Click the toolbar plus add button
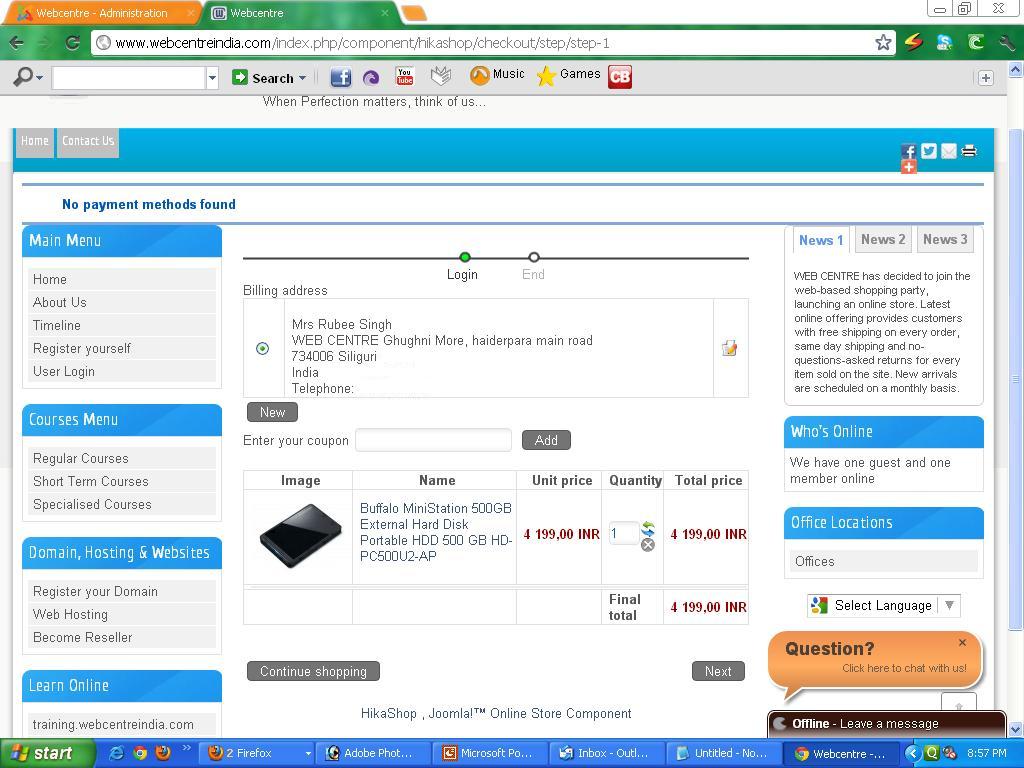Viewport: 1024px width, 768px height. [986, 78]
